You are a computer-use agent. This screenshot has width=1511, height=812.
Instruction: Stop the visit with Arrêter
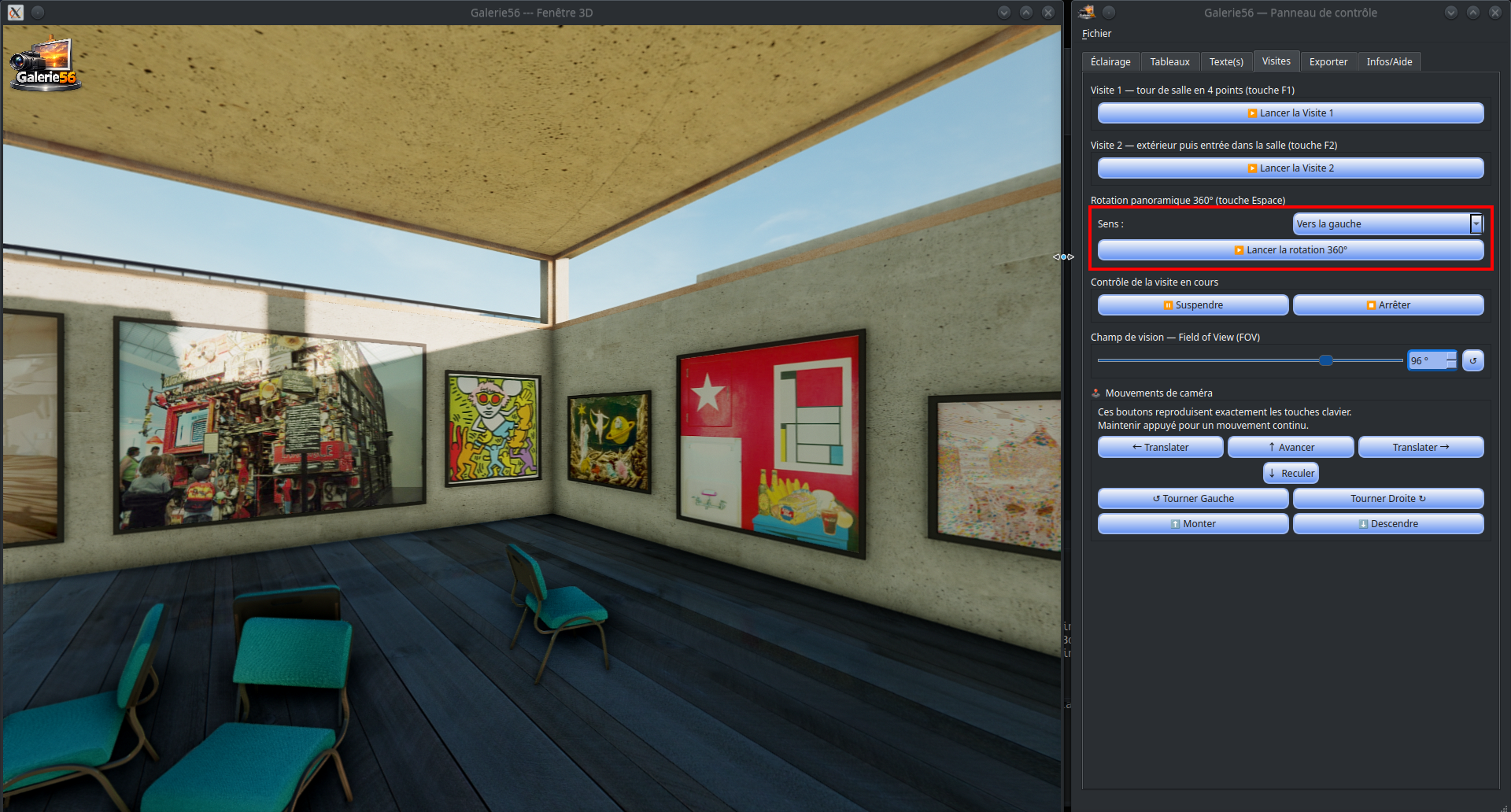point(1388,305)
